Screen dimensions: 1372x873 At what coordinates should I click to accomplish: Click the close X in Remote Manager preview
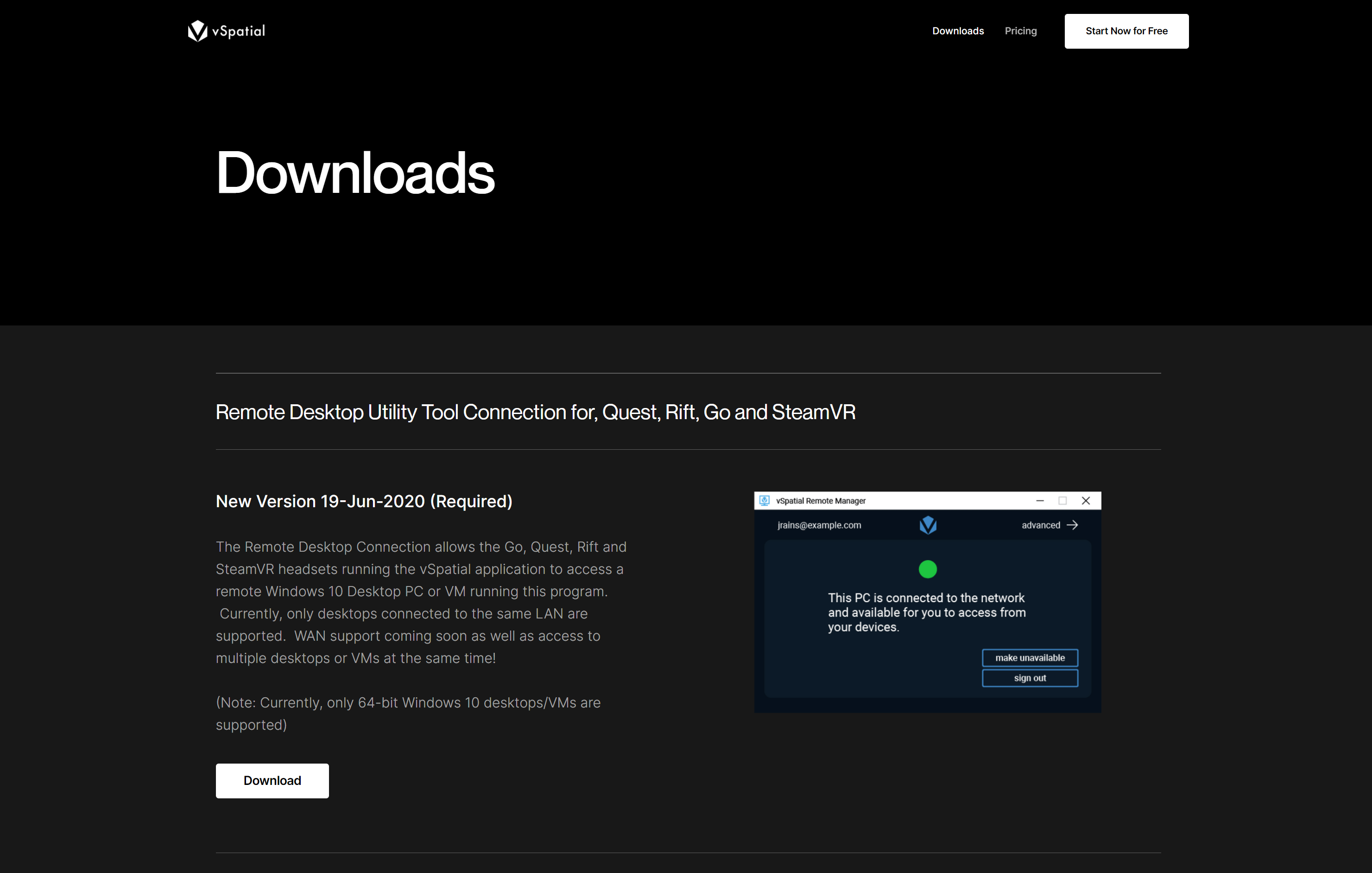tap(1085, 500)
